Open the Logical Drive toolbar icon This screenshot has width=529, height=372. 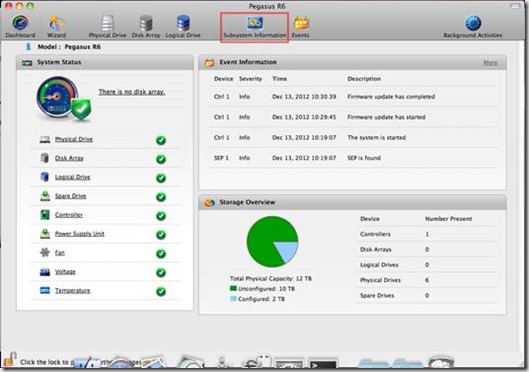coord(183,26)
